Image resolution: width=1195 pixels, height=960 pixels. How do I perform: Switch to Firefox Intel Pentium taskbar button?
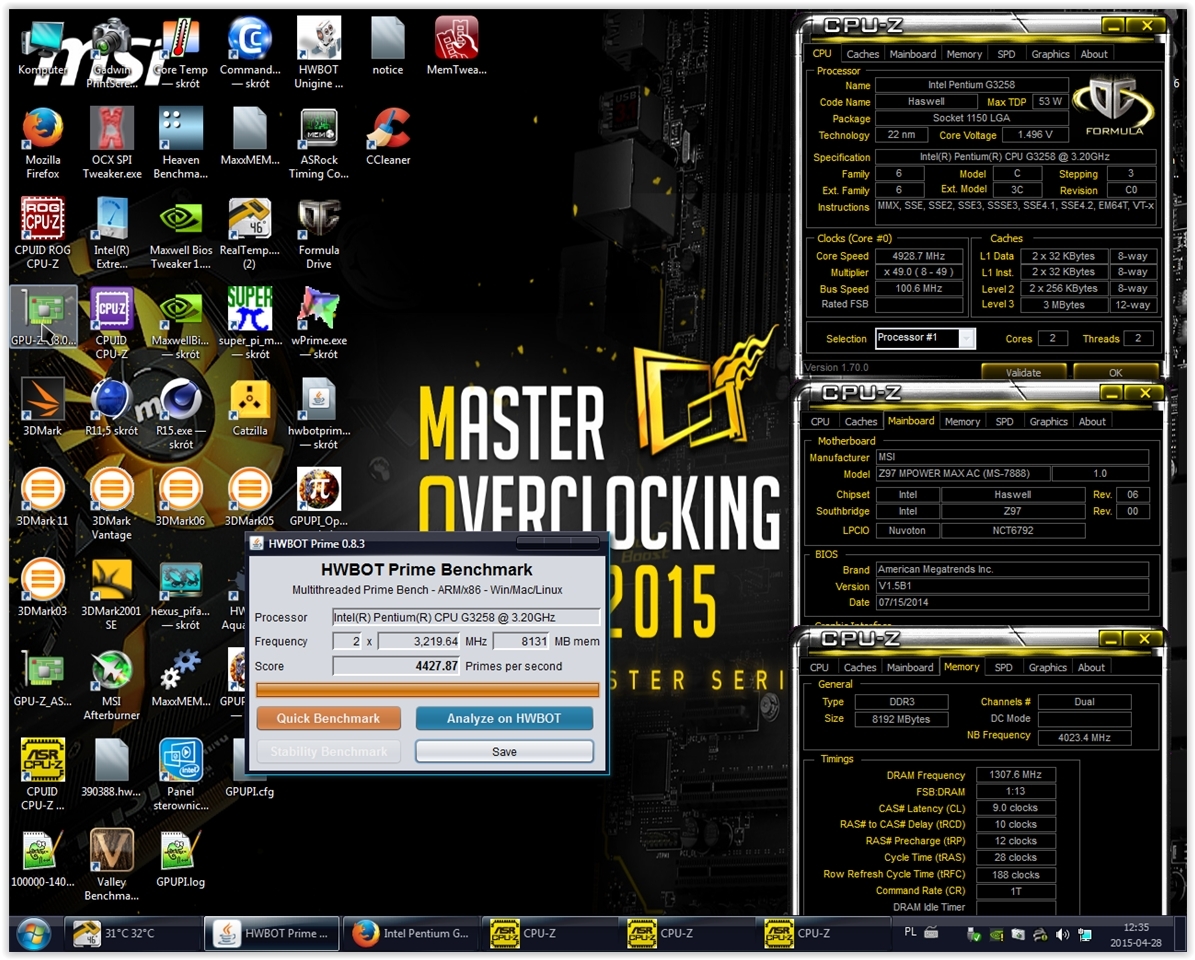(413, 933)
